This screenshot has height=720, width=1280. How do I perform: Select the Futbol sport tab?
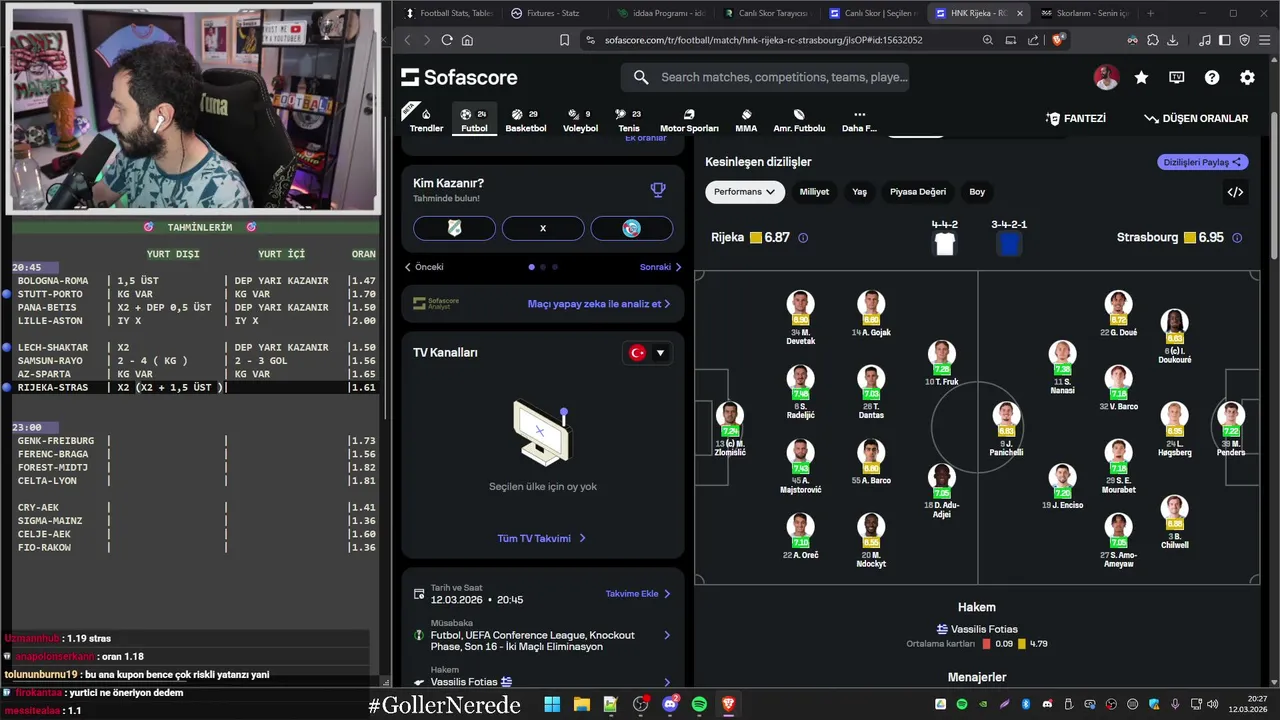click(x=474, y=120)
